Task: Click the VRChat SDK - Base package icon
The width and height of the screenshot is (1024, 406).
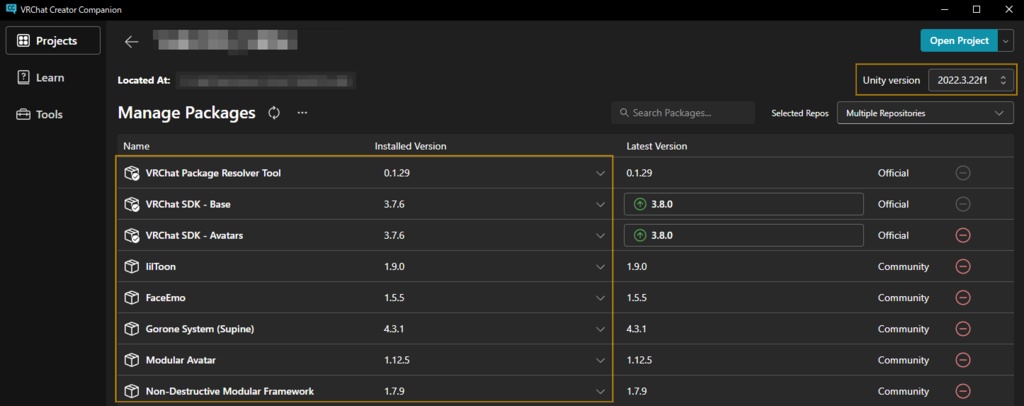Action: pos(131,204)
